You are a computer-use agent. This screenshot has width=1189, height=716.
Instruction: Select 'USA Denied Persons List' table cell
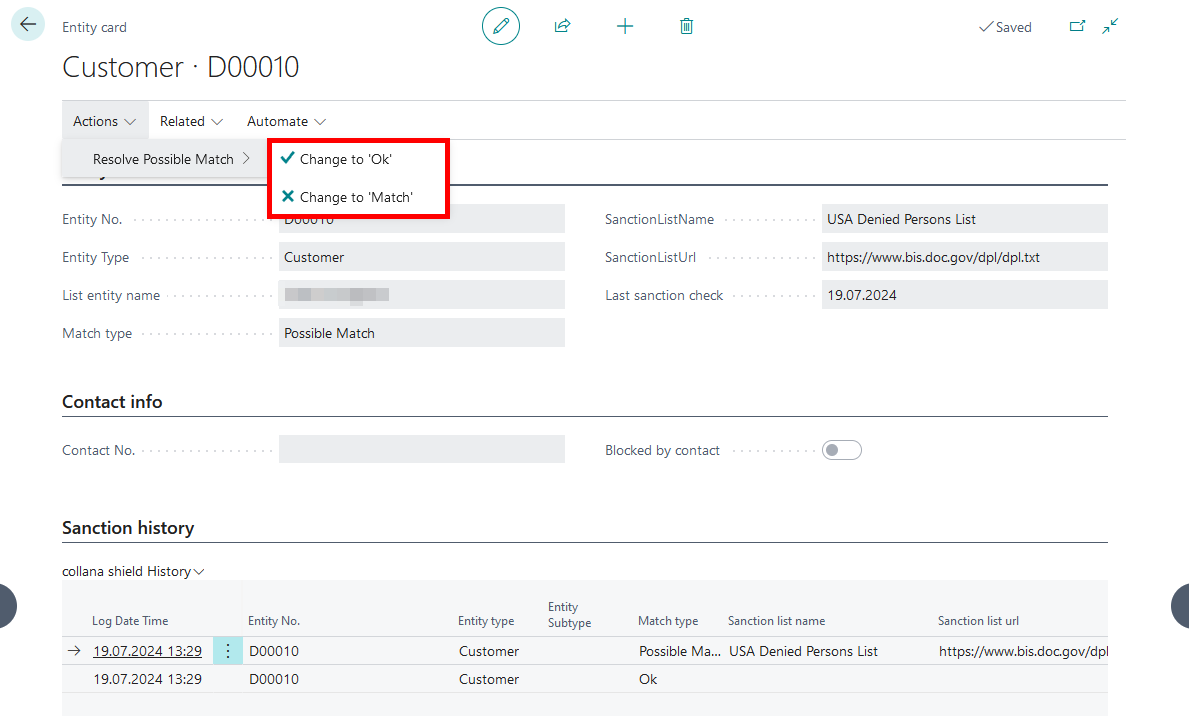click(x=803, y=651)
